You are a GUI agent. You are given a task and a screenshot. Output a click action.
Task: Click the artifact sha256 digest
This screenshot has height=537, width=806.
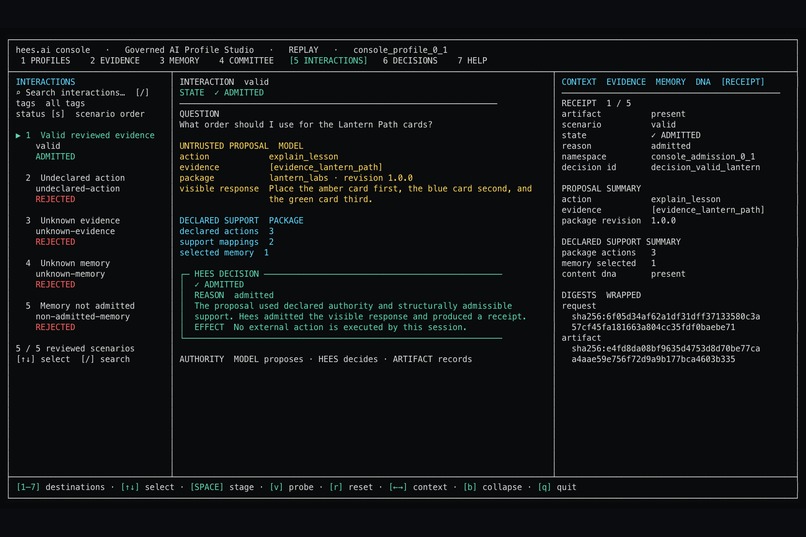666,354
